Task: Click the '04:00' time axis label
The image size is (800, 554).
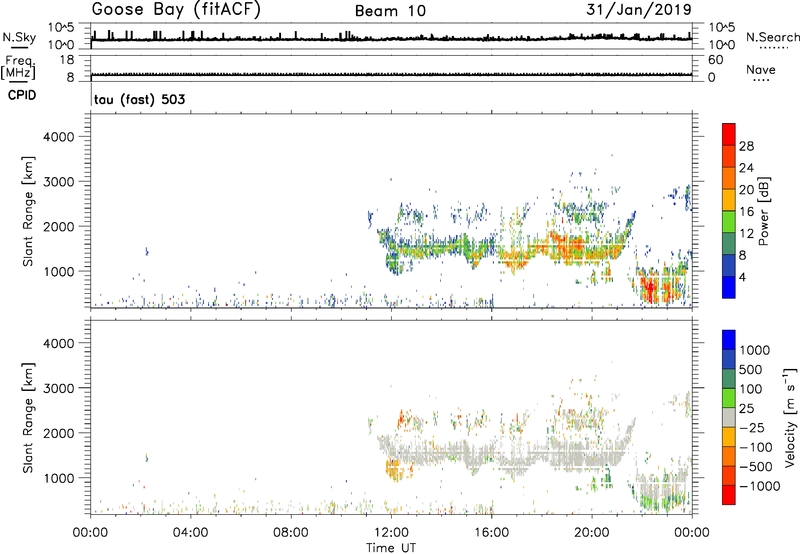Action: tap(190, 533)
